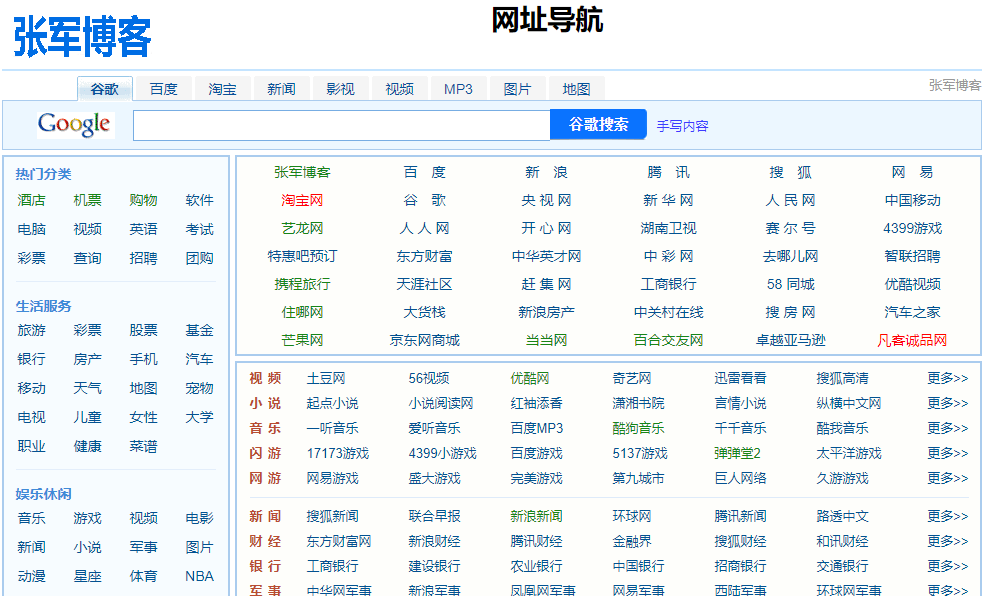
Task: Open 星座 under 娱乐休闲
Action: click(87, 576)
